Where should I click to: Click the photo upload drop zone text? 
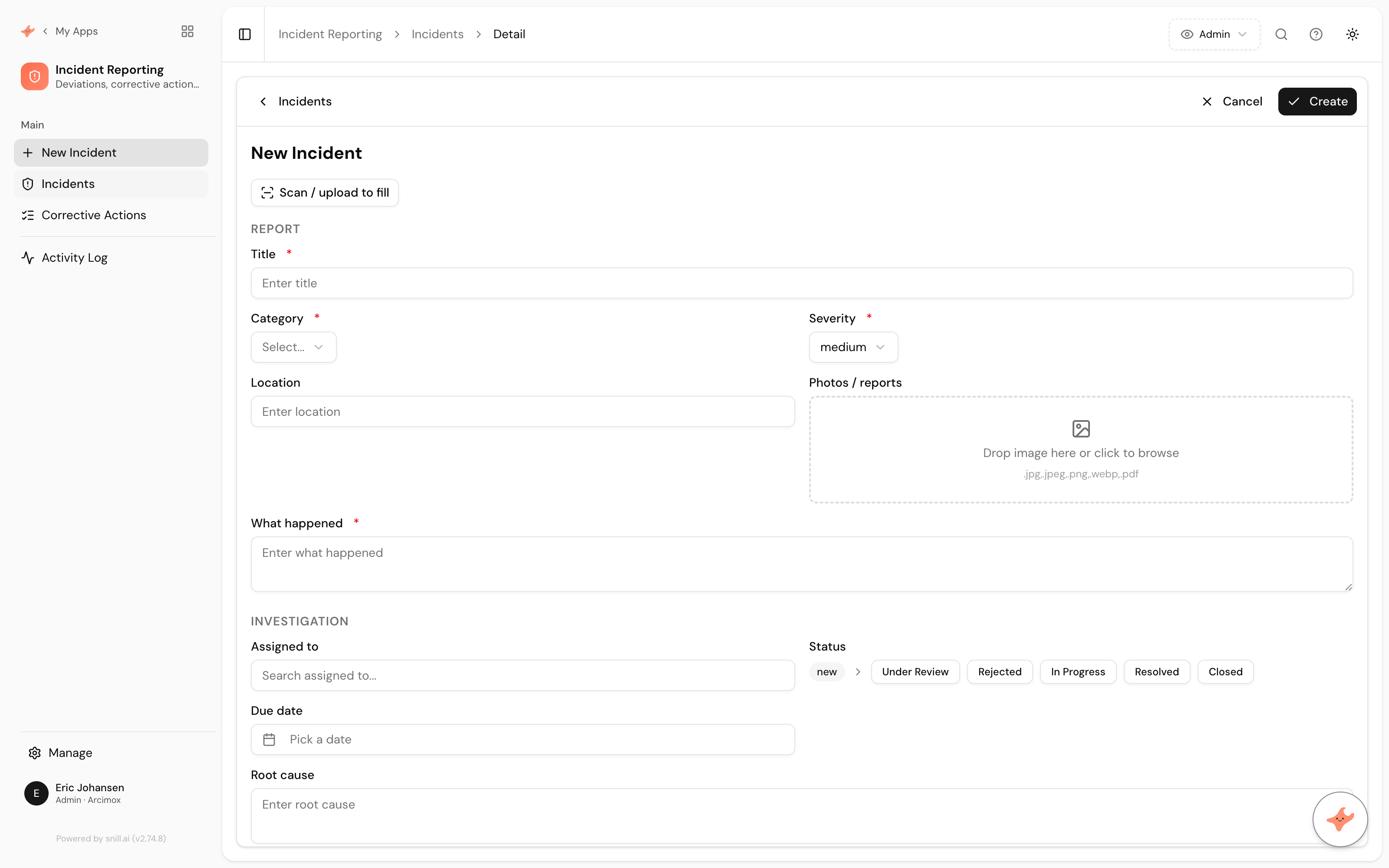[1081, 453]
